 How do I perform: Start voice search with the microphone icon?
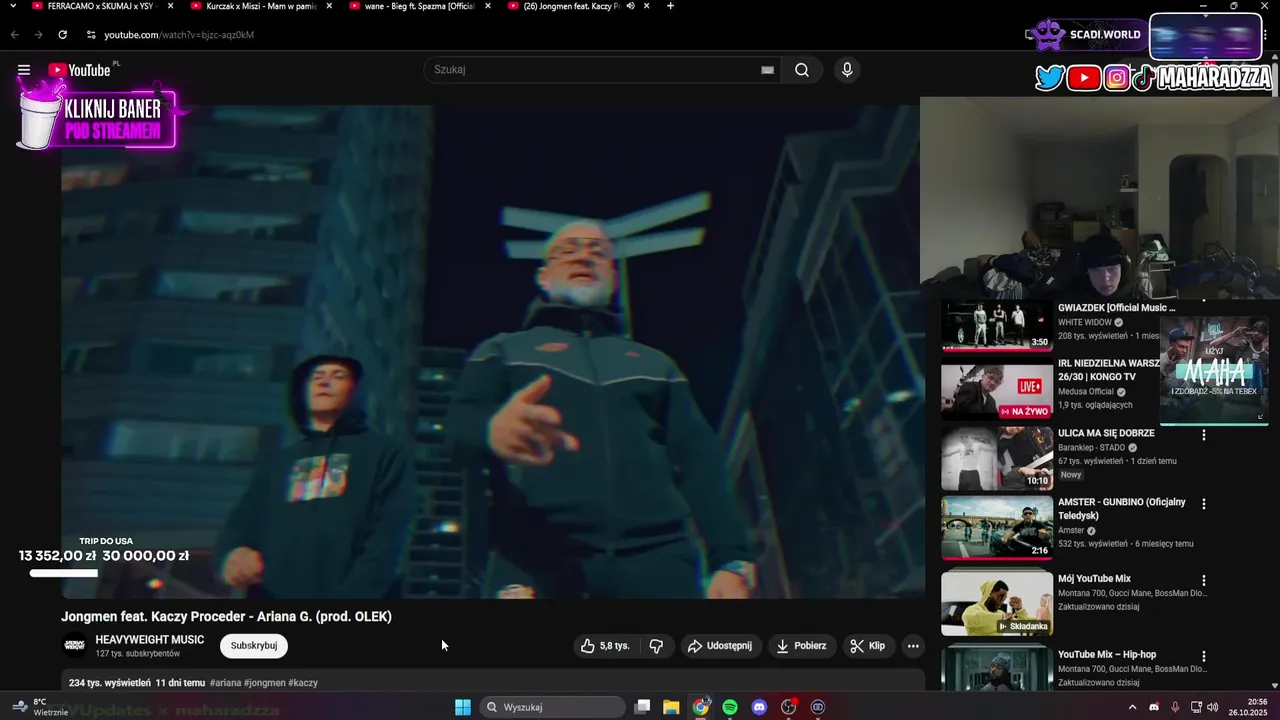click(x=847, y=70)
